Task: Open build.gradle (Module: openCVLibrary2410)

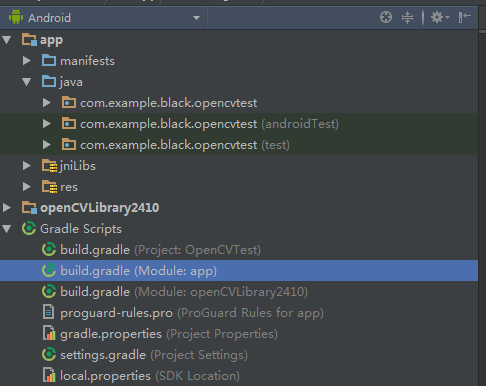Action: (184, 292)
